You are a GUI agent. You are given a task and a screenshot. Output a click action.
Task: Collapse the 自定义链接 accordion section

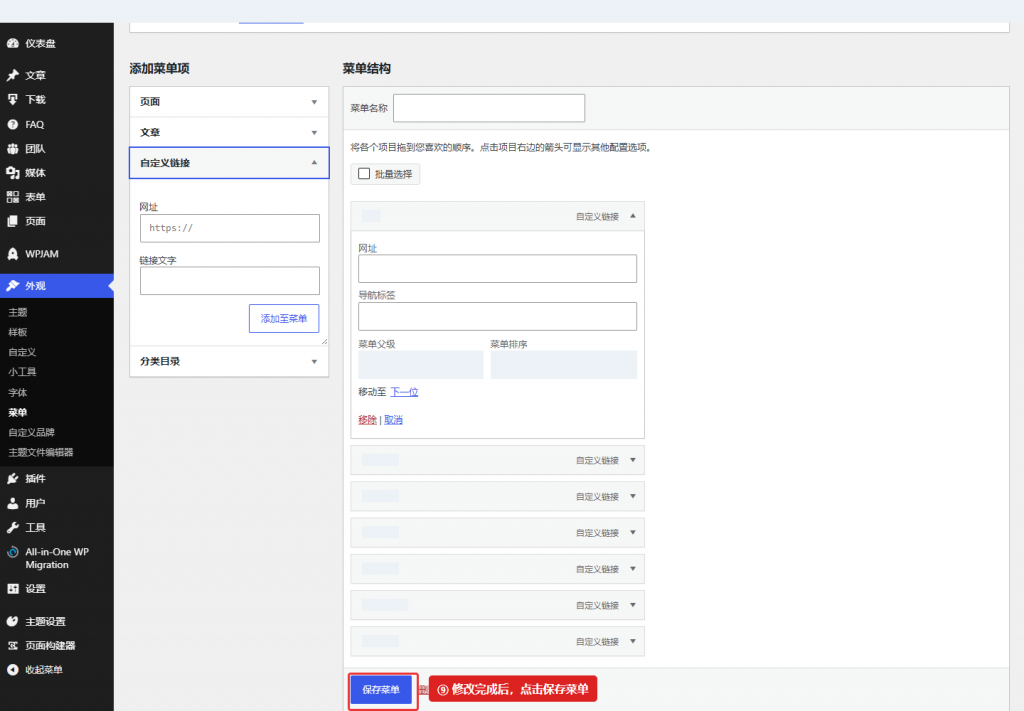tap(229, 163)
